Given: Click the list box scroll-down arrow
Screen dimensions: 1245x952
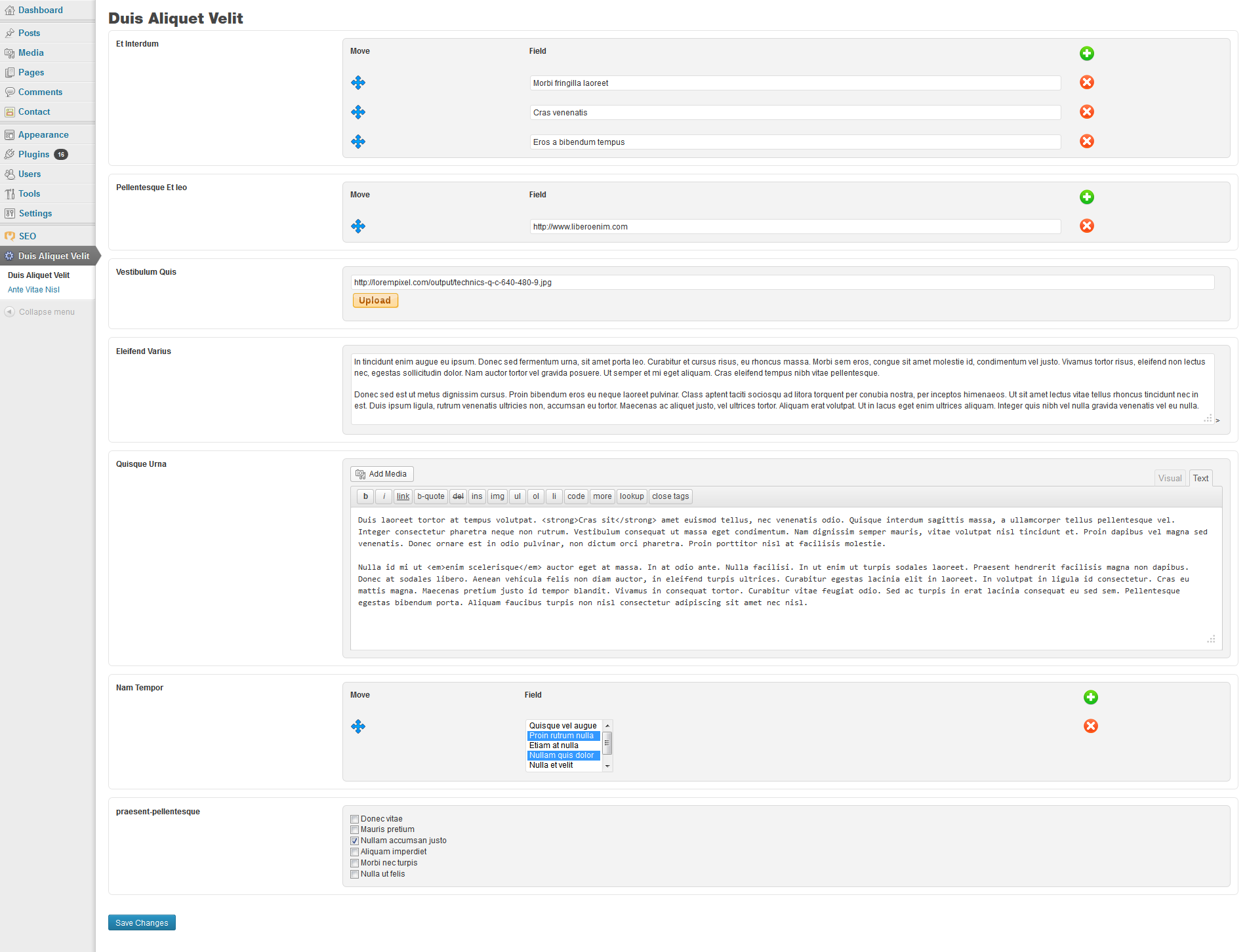Looking at the screenshot, I should pos(607,766).
